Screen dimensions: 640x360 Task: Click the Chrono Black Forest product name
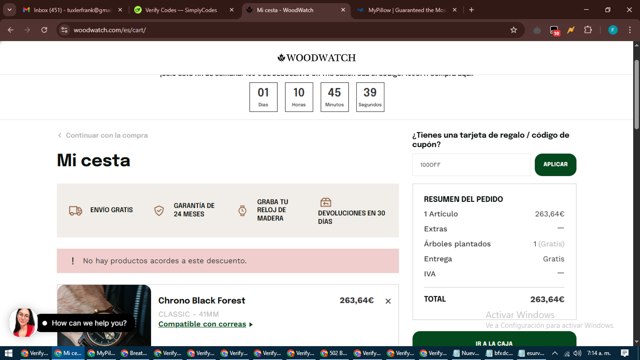(x=202, y=300)
